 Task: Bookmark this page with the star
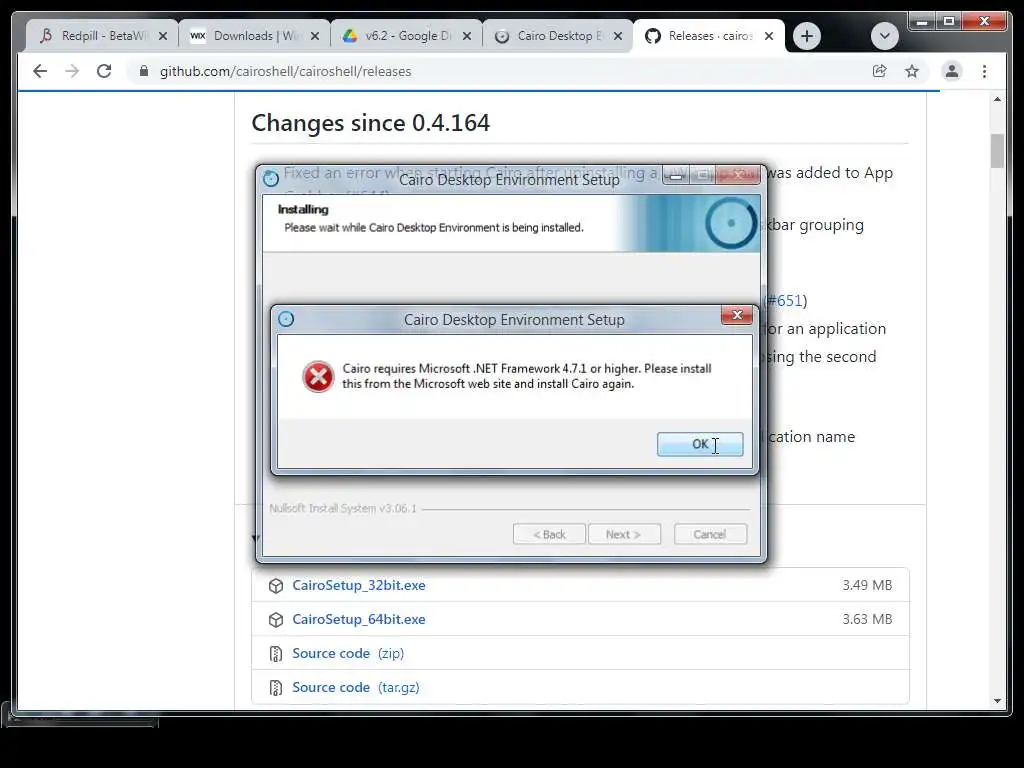coord(912,71)
